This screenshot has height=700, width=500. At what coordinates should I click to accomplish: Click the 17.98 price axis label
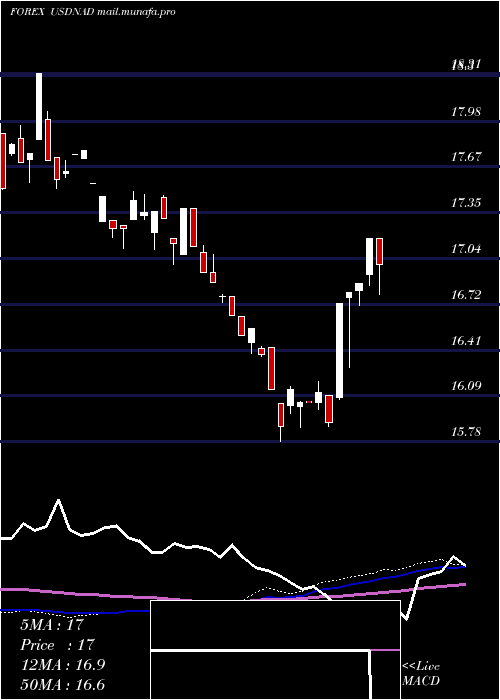[x=466, y=111]
